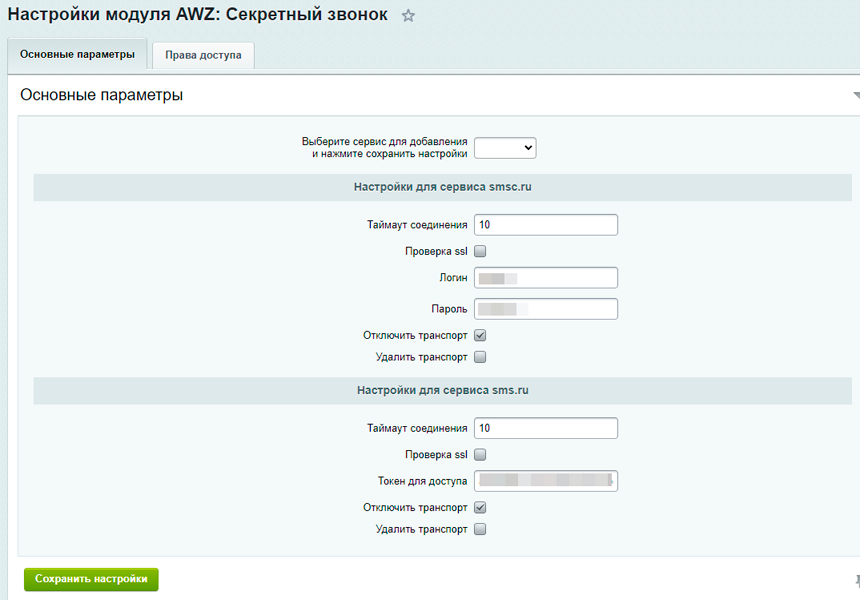Disable Отключить транспорт for sms.ru
The image size is (860, 600).
pyautogui.click(x=480, y=507)
